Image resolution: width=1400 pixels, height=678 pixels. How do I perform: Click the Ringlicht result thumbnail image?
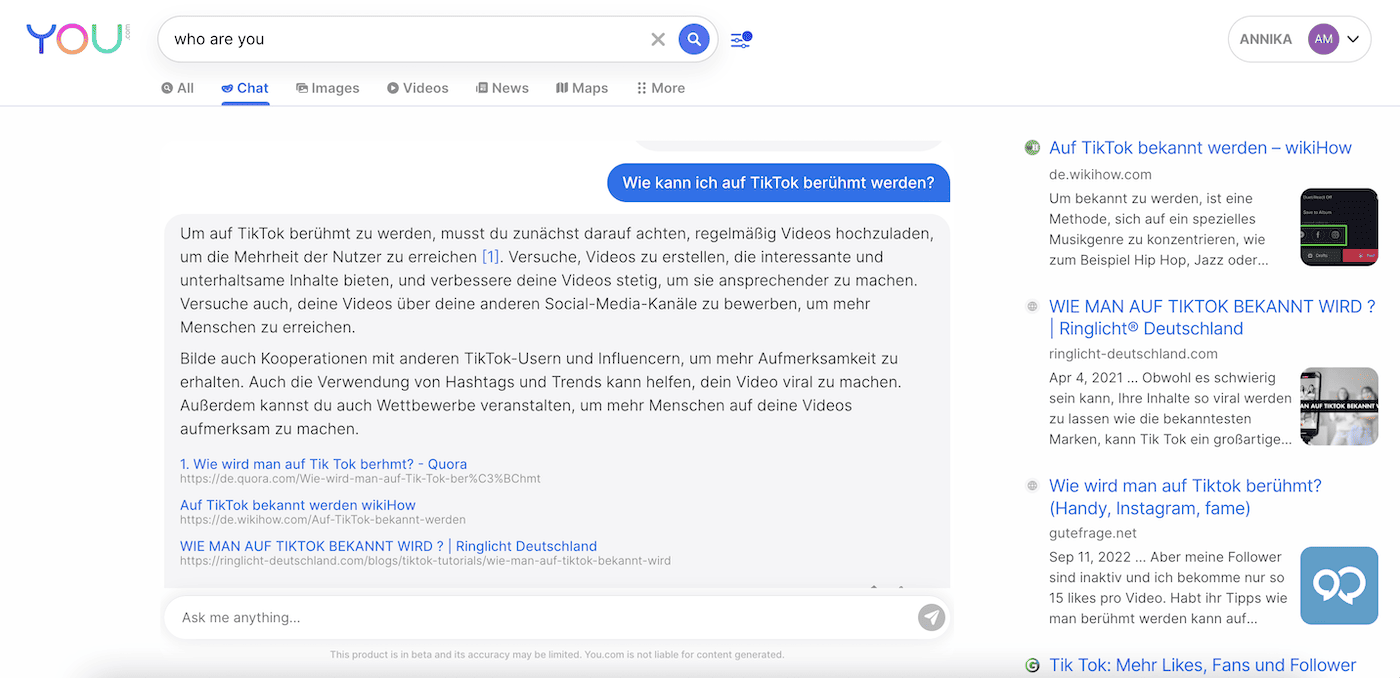(1339, 407)
